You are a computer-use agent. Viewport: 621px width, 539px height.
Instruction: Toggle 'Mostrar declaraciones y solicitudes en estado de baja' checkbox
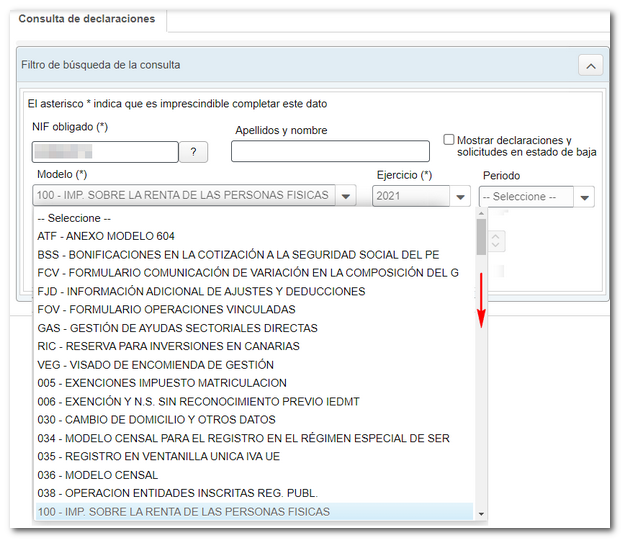pos(449,140)
